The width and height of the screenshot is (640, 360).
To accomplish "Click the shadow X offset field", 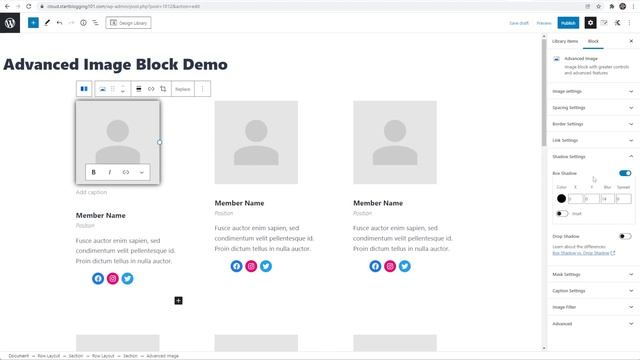I will pos(575,199).
